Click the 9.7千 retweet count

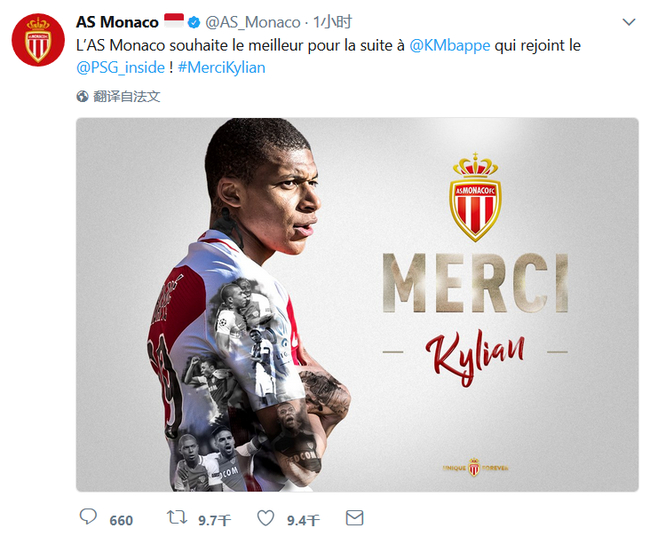(215, 520)
